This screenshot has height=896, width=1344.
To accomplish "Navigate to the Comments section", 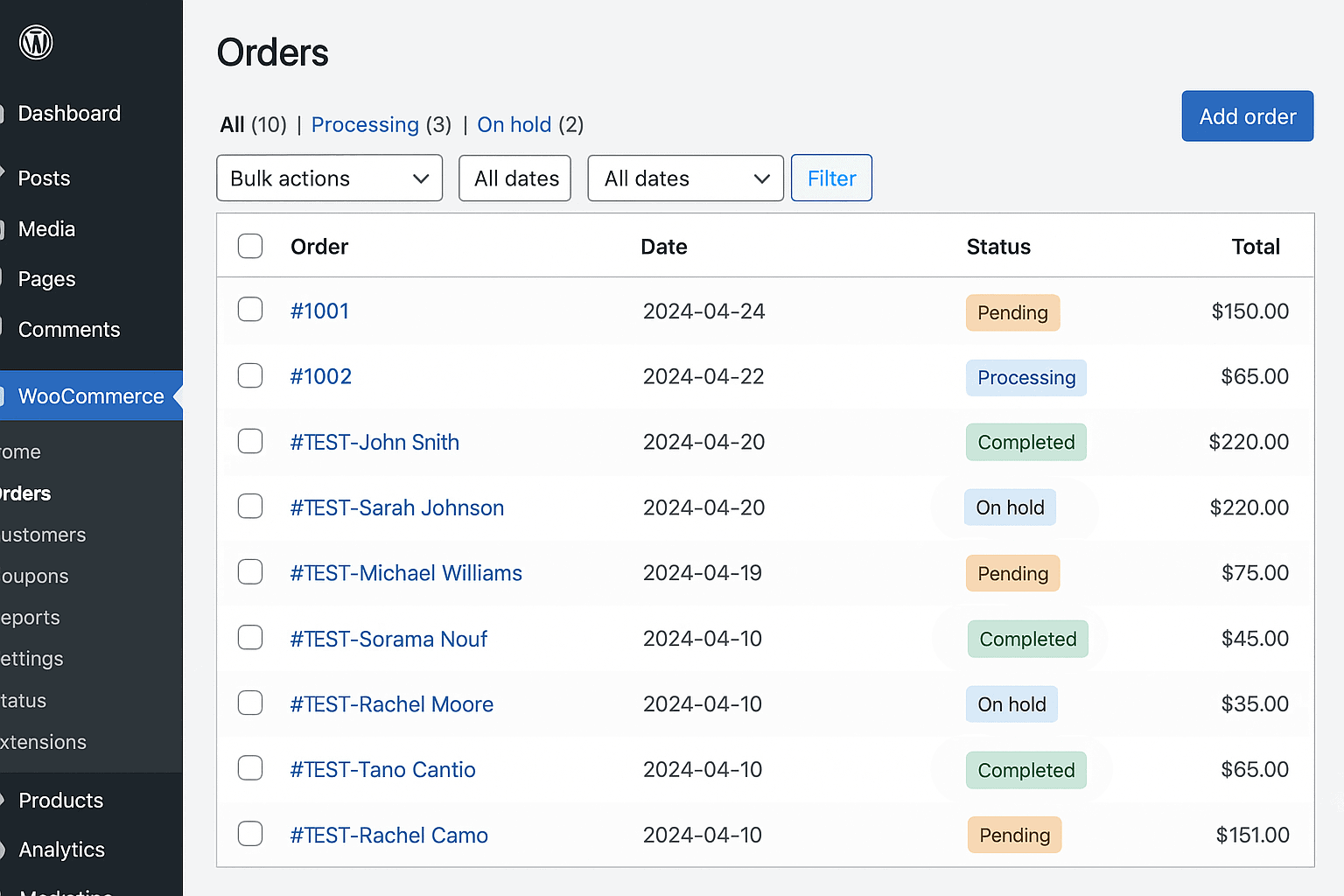I will pyautogui.click(x=69, y=329).
